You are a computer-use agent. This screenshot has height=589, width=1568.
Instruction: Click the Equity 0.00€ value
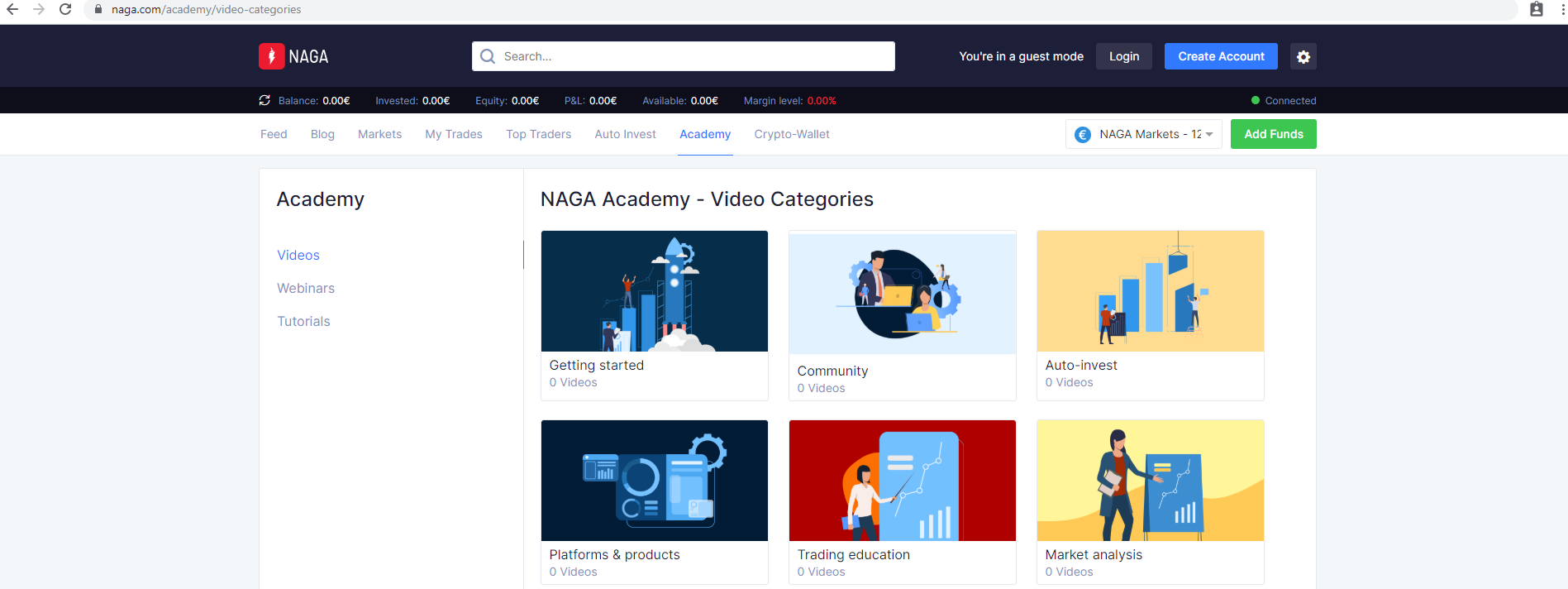525,100
